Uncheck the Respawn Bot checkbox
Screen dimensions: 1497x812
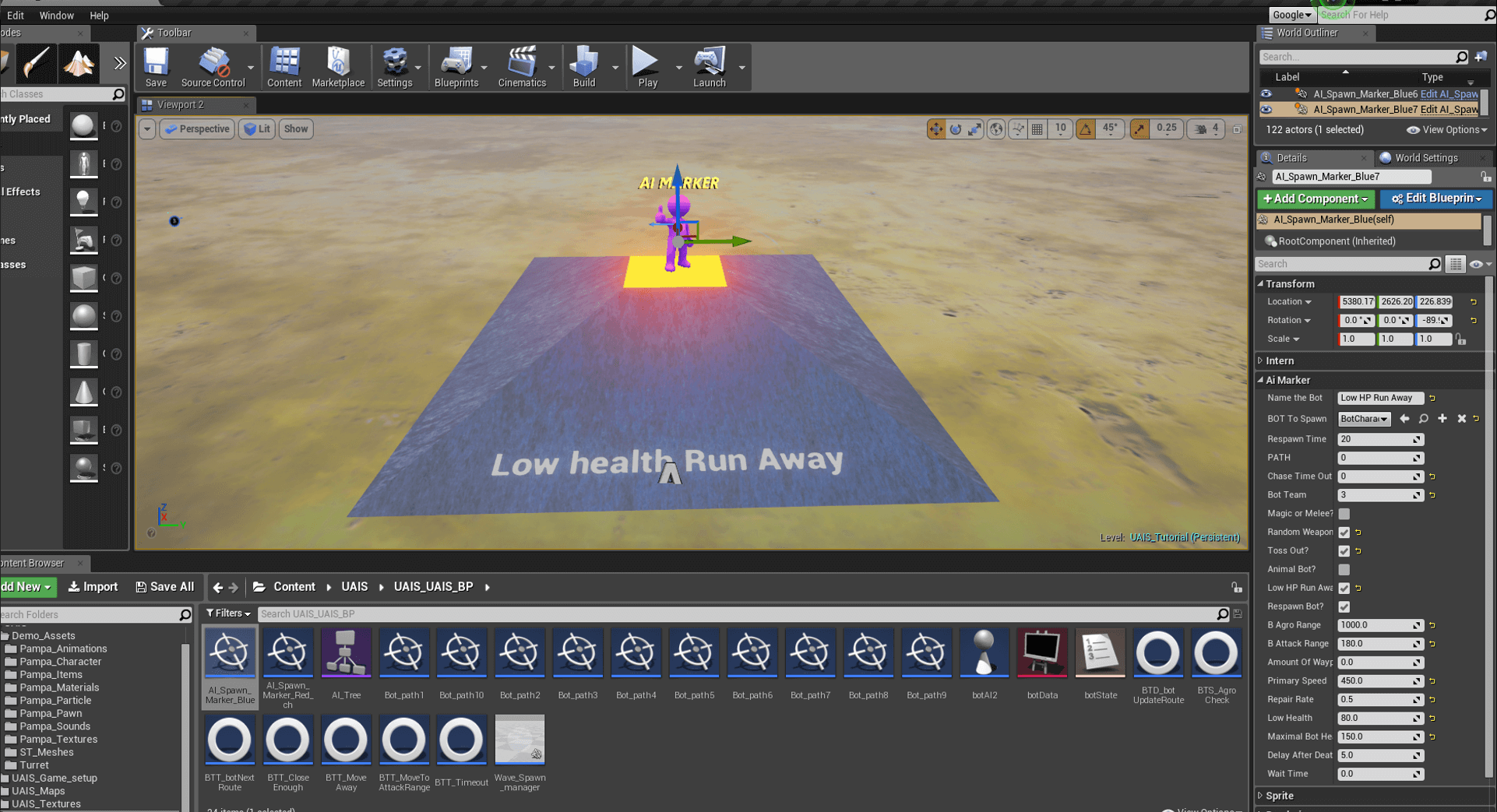[x=1344, y=607]
